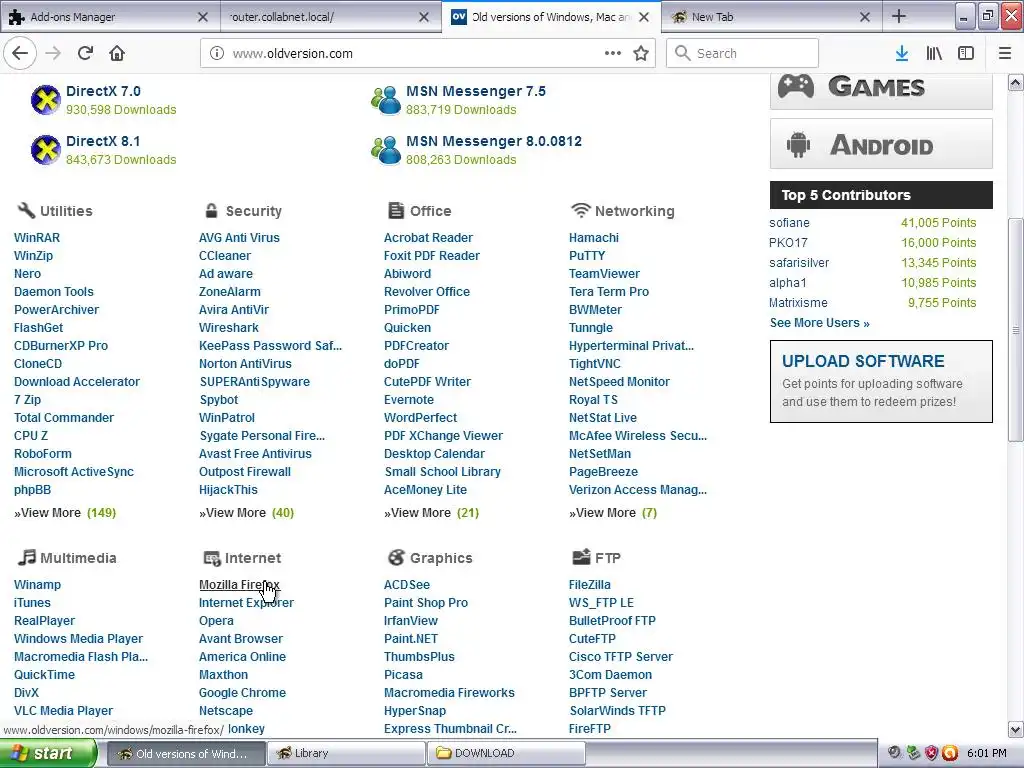Open the Evernote link under Office

pyautogui.click(x=409, y=400)
